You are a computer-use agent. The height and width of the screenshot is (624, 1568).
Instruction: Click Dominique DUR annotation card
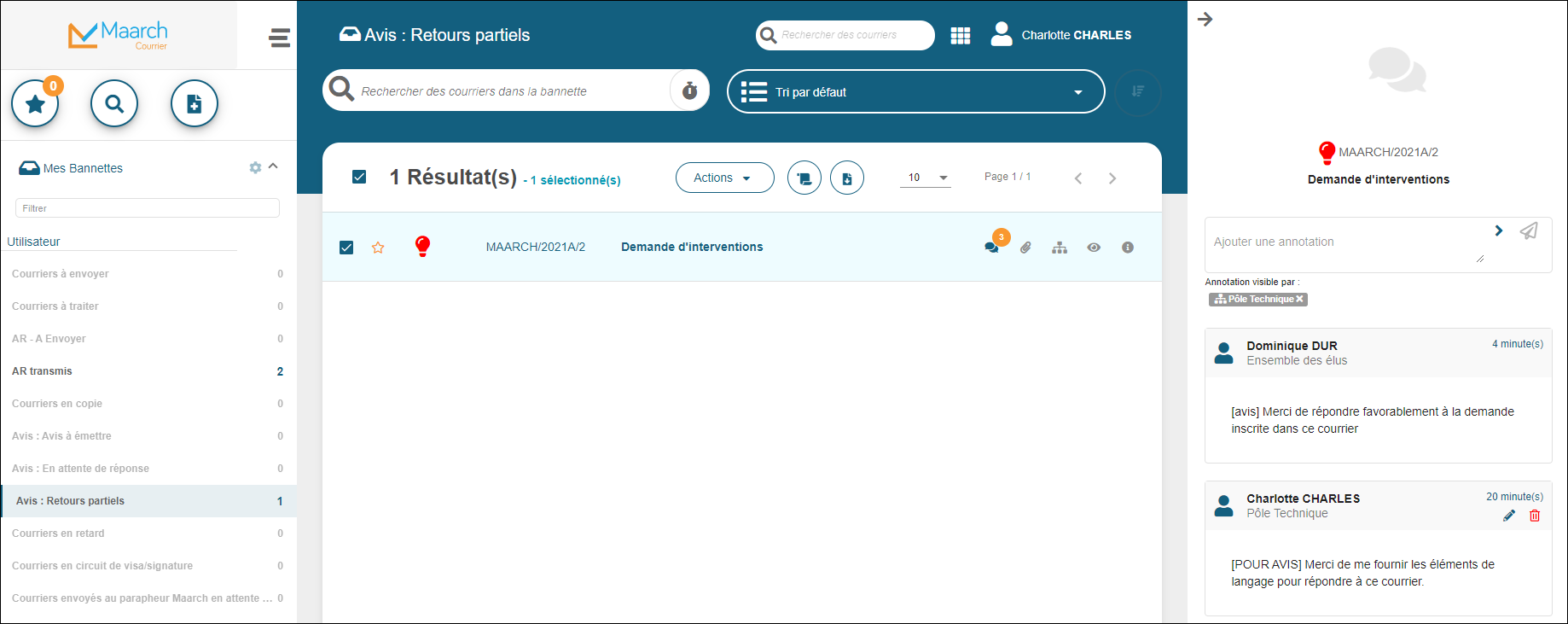(x=1379, y=395)
